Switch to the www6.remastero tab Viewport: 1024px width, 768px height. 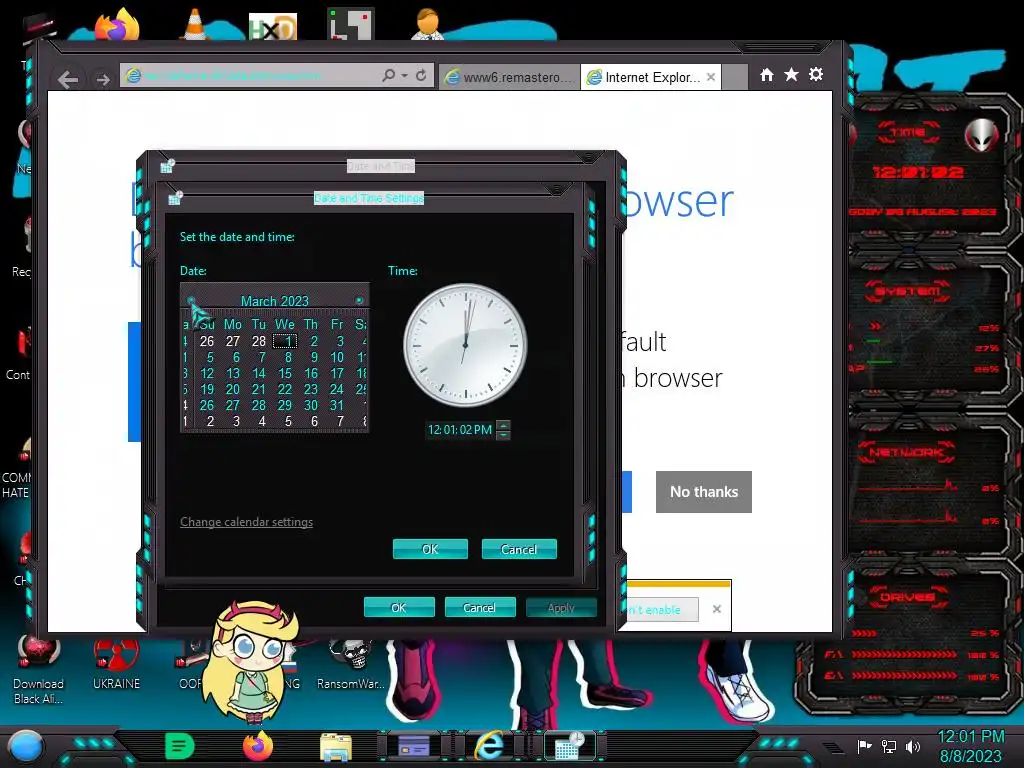tap(509, 77)
